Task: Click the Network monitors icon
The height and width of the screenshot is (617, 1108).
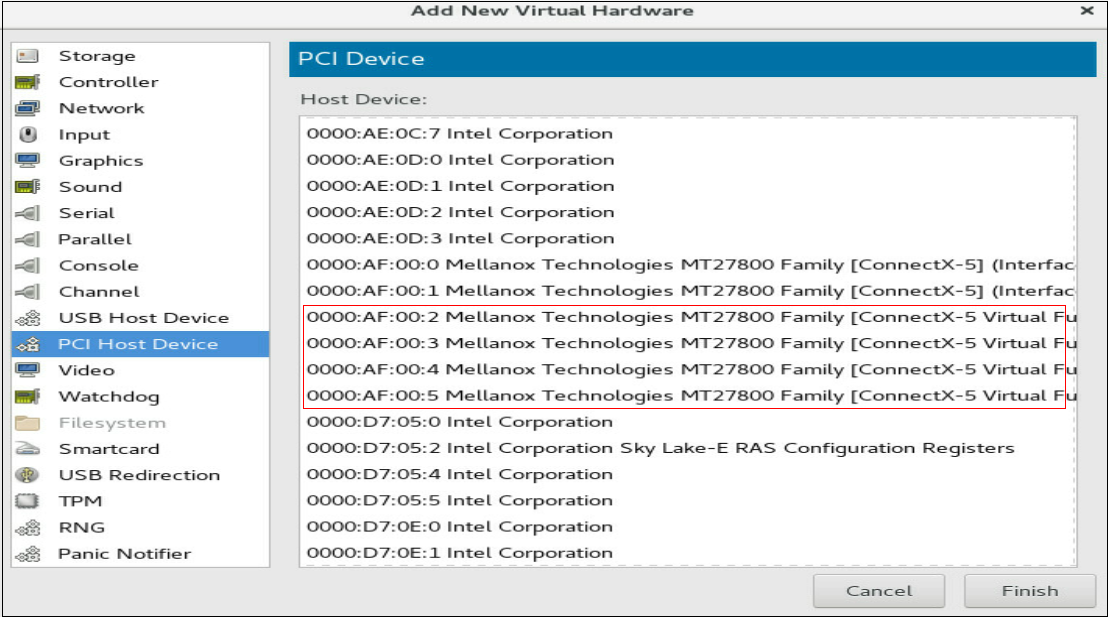Action: 28,108
